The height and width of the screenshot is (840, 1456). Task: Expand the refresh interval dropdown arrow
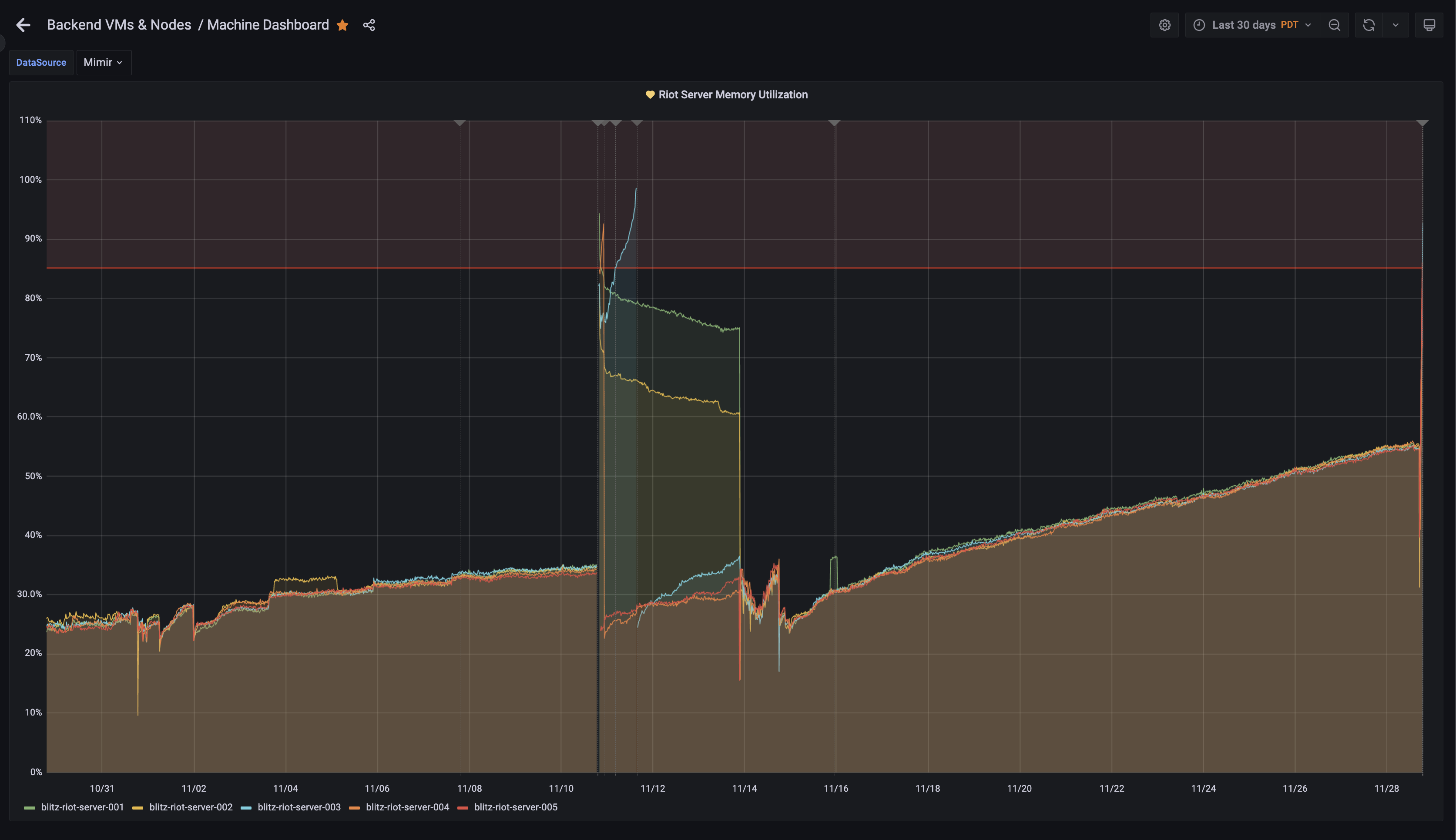(x=1396, y=25)
